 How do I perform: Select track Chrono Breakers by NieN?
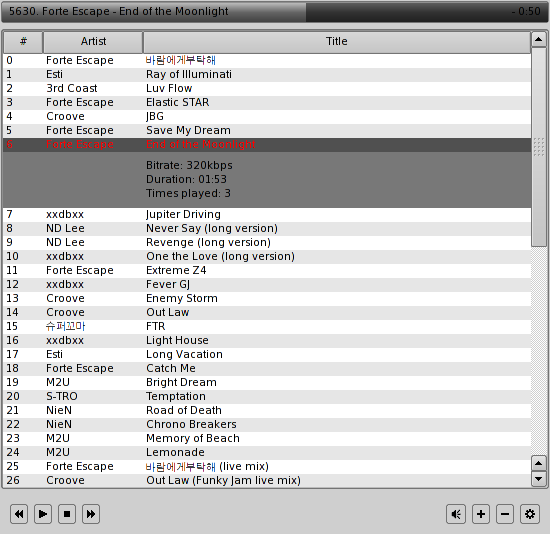point(267,424)
